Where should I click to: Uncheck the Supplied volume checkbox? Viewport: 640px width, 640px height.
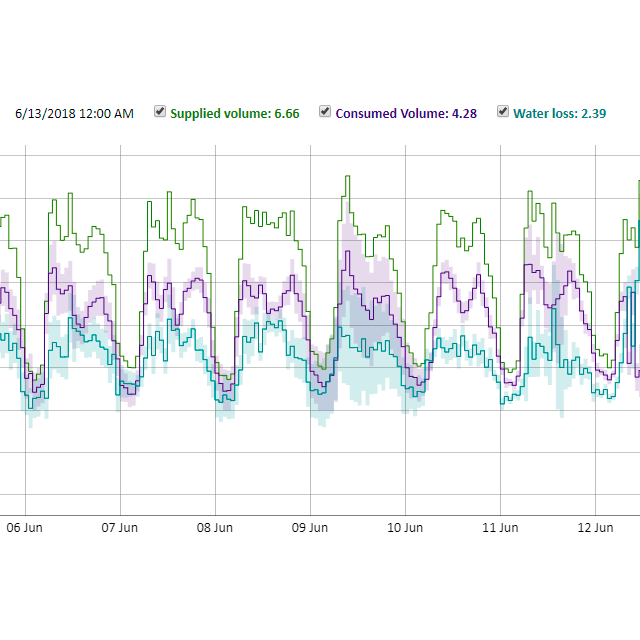(160, 112)
